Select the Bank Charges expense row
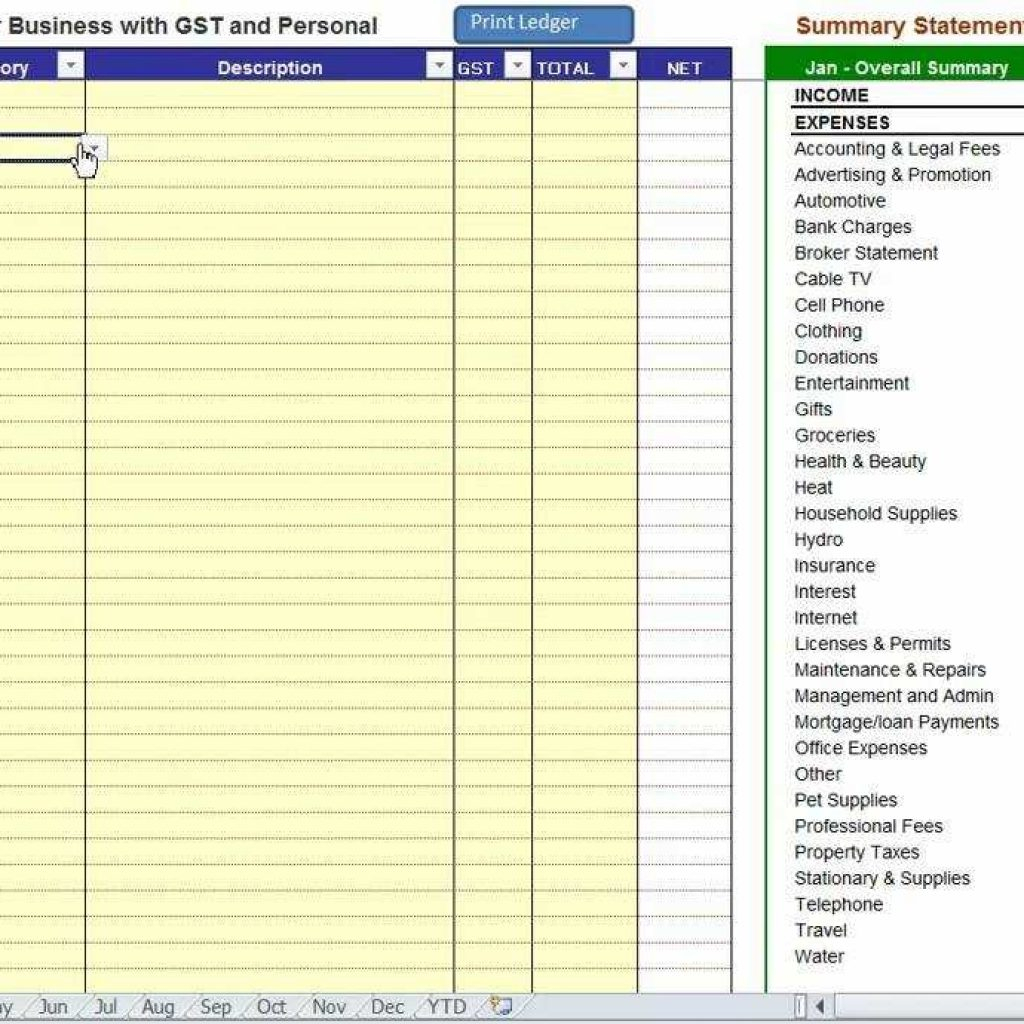1024x1024 pixels. pyautogui.click(x=852, y=227)
